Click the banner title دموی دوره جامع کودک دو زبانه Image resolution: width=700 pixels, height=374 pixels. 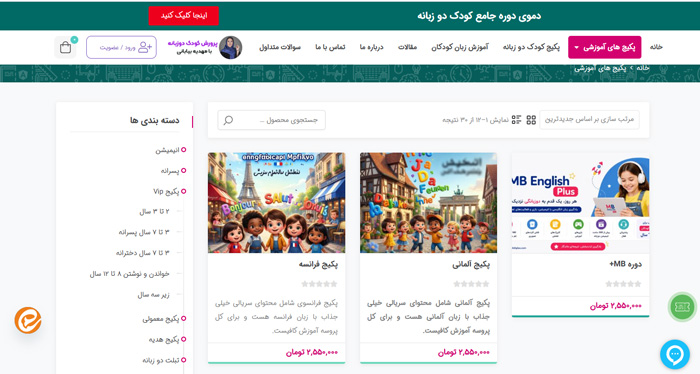pyautogui.click(x=479, y=16)
